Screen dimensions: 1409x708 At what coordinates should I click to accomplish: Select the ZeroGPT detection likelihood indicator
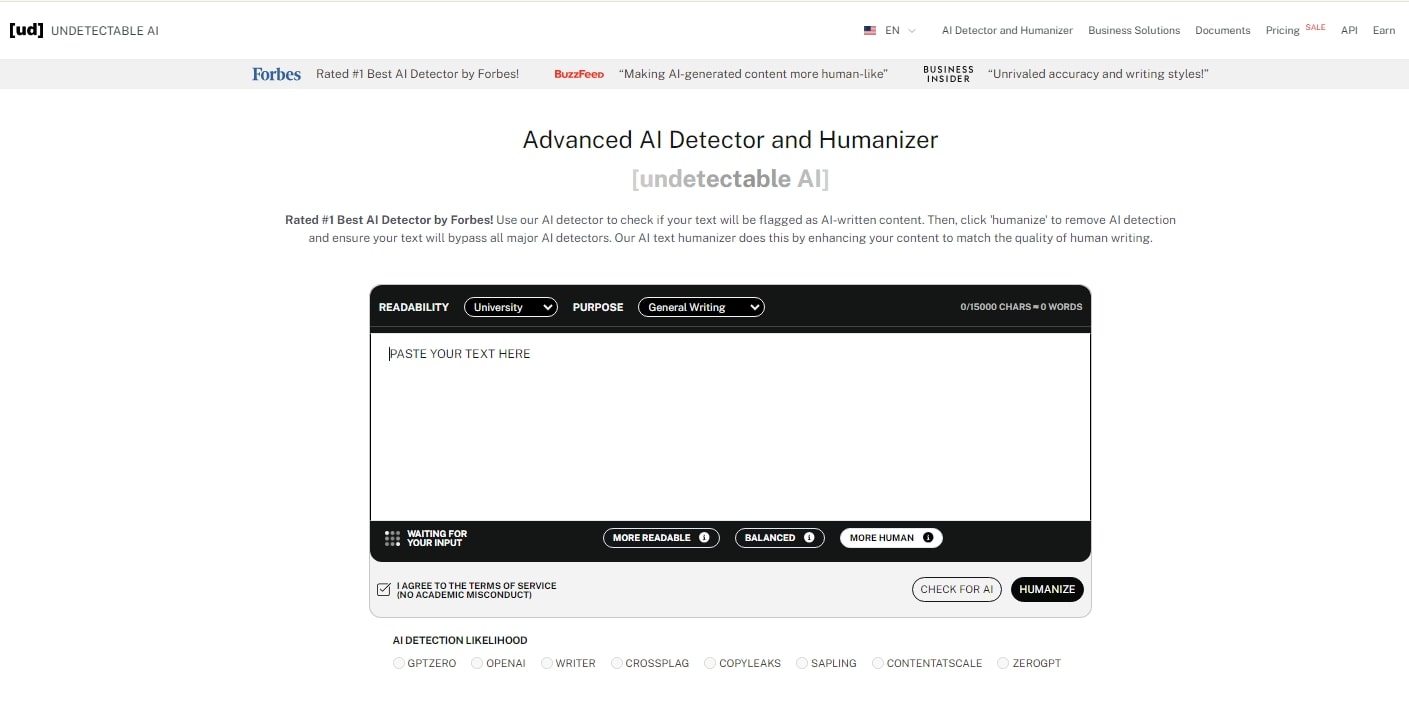point(1003,663)
